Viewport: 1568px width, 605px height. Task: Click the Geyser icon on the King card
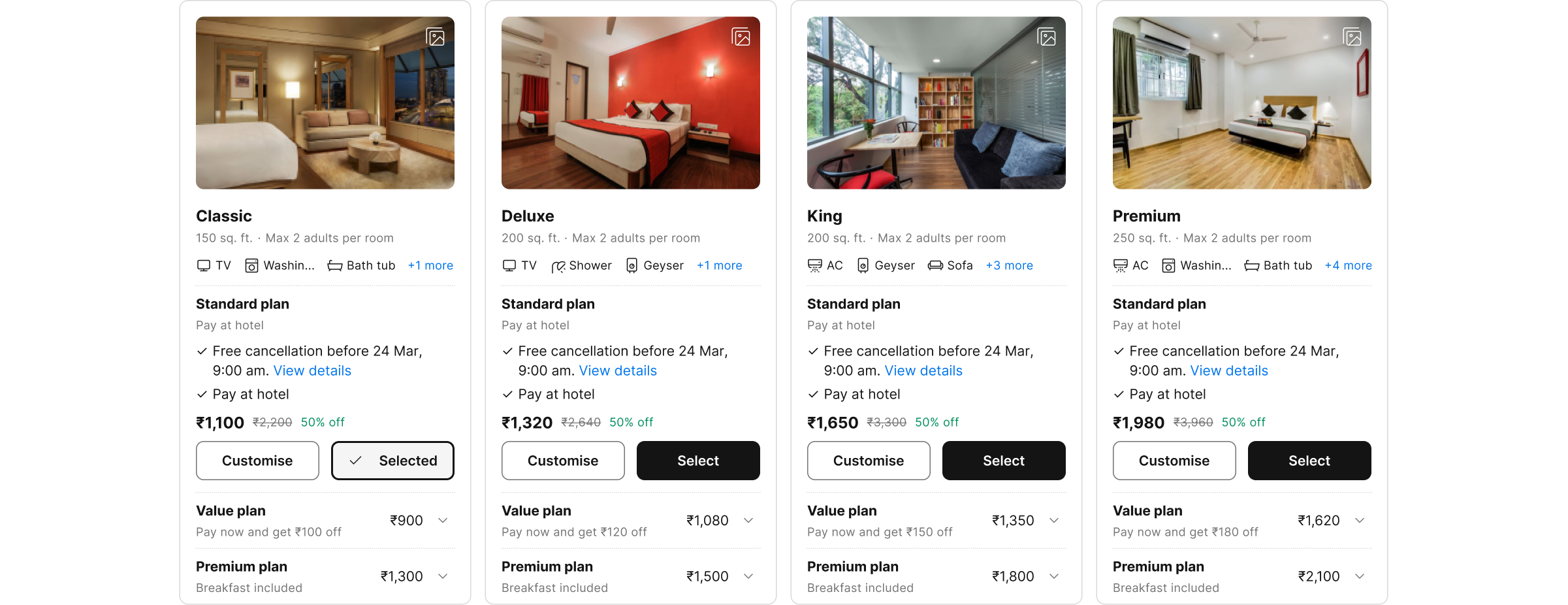(x=863, y=265)
